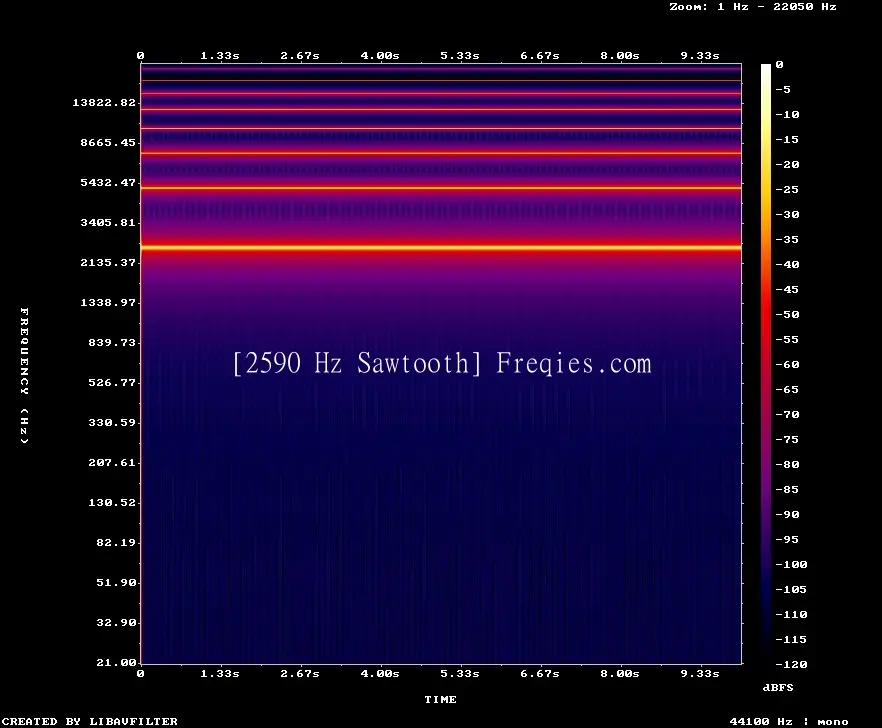Click the 839.73 frequency label

[x=112, y=342]
